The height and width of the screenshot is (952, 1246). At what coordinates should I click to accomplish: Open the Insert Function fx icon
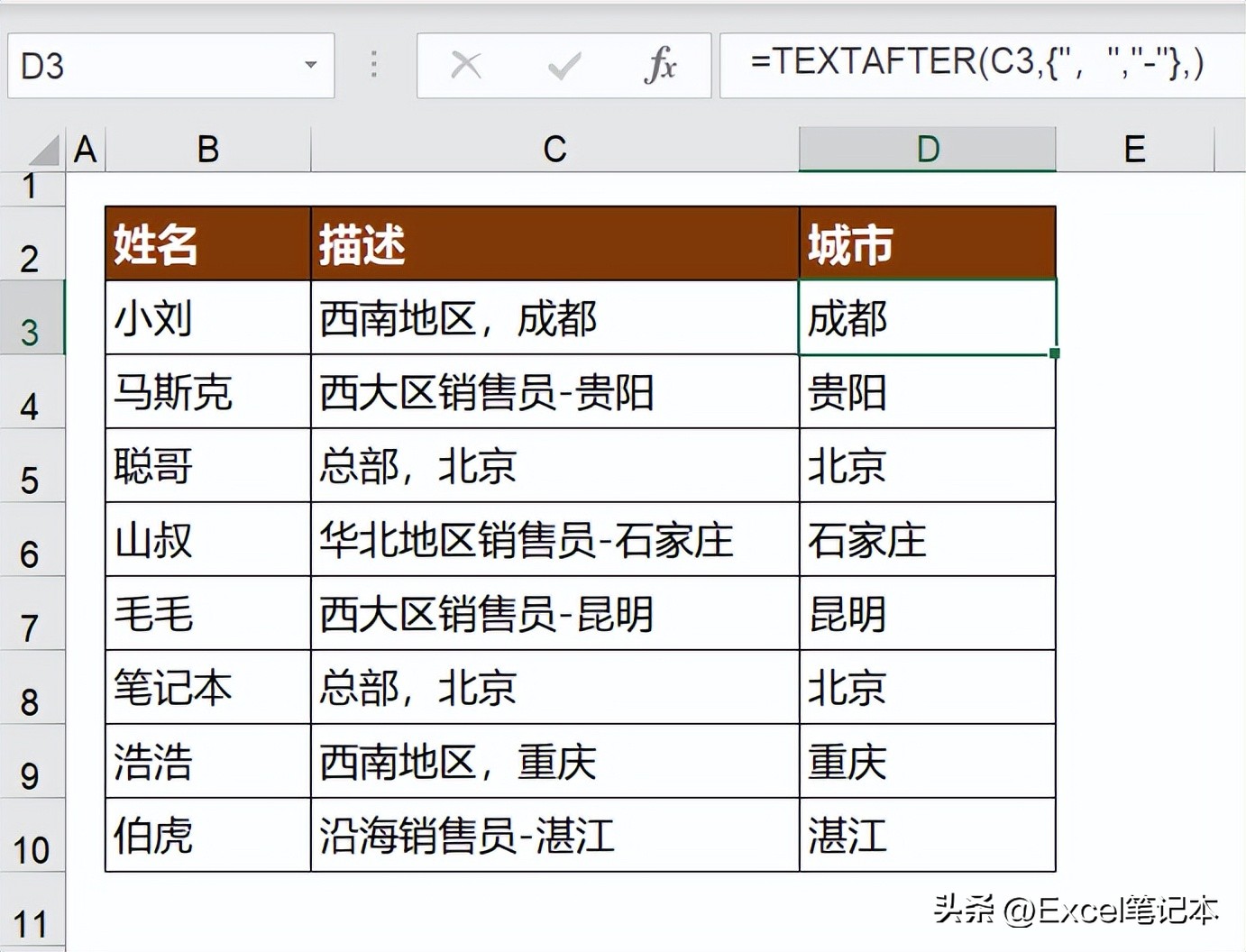pos(661,65)
